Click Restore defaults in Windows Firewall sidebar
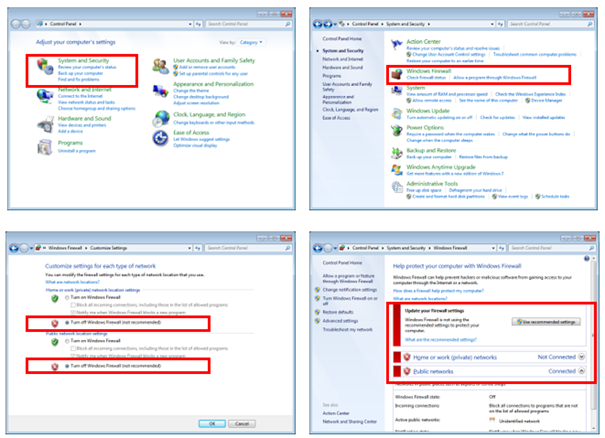Screen dimensions: 605x438 [338, 312]
